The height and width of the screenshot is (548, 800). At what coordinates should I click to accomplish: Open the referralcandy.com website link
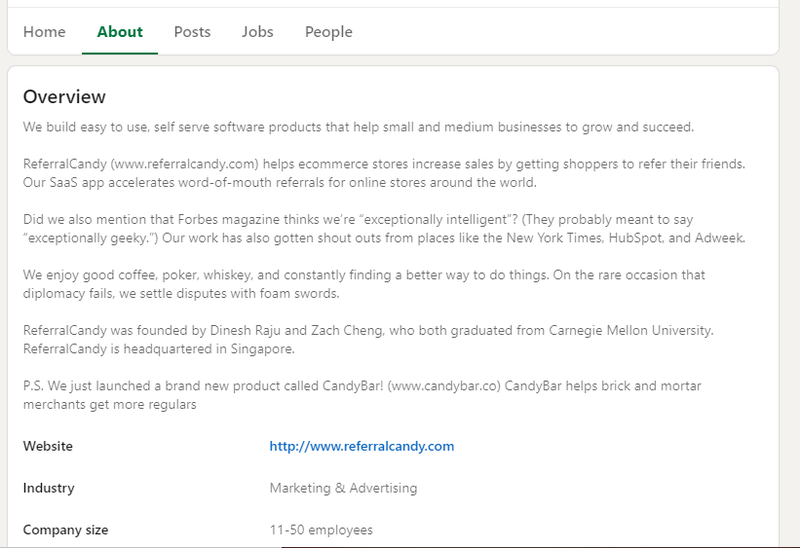[362, 446]
